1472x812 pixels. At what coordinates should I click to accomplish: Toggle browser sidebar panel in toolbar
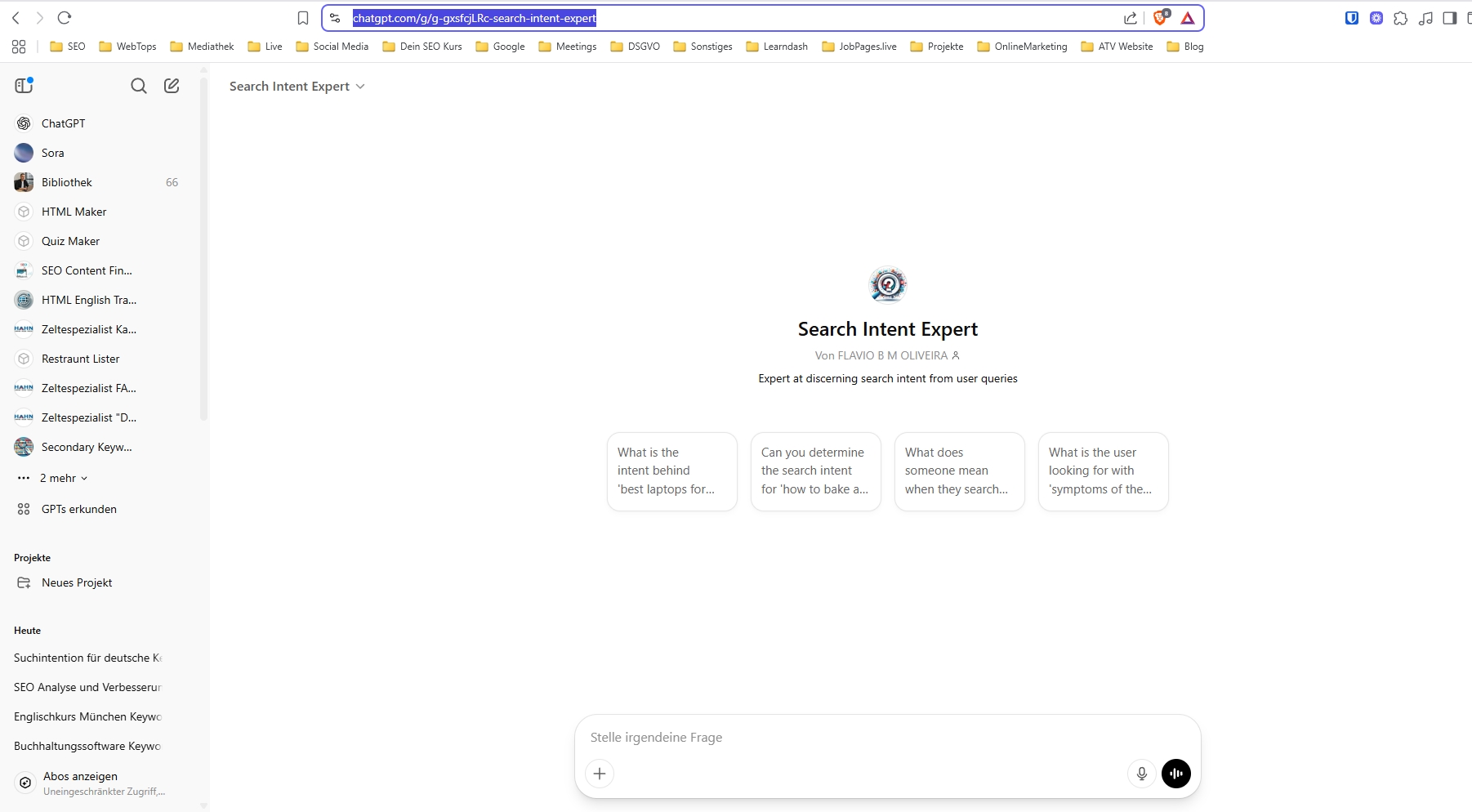coord(1449,18)
